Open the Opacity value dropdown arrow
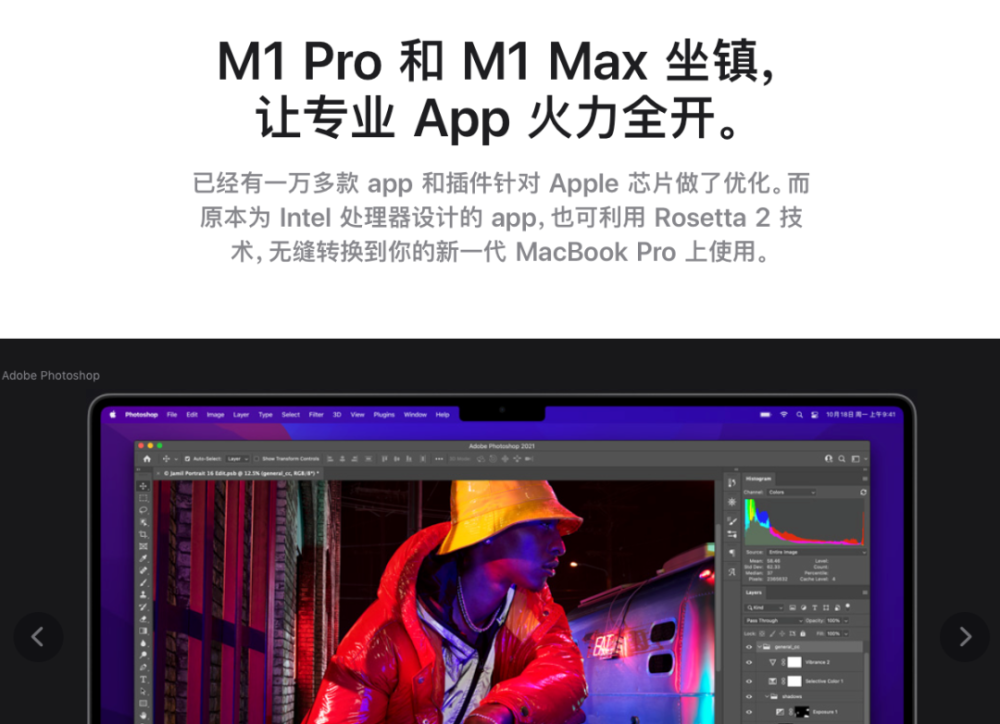Viewport: 1000px width, 724px height. [x=846, y=621]
